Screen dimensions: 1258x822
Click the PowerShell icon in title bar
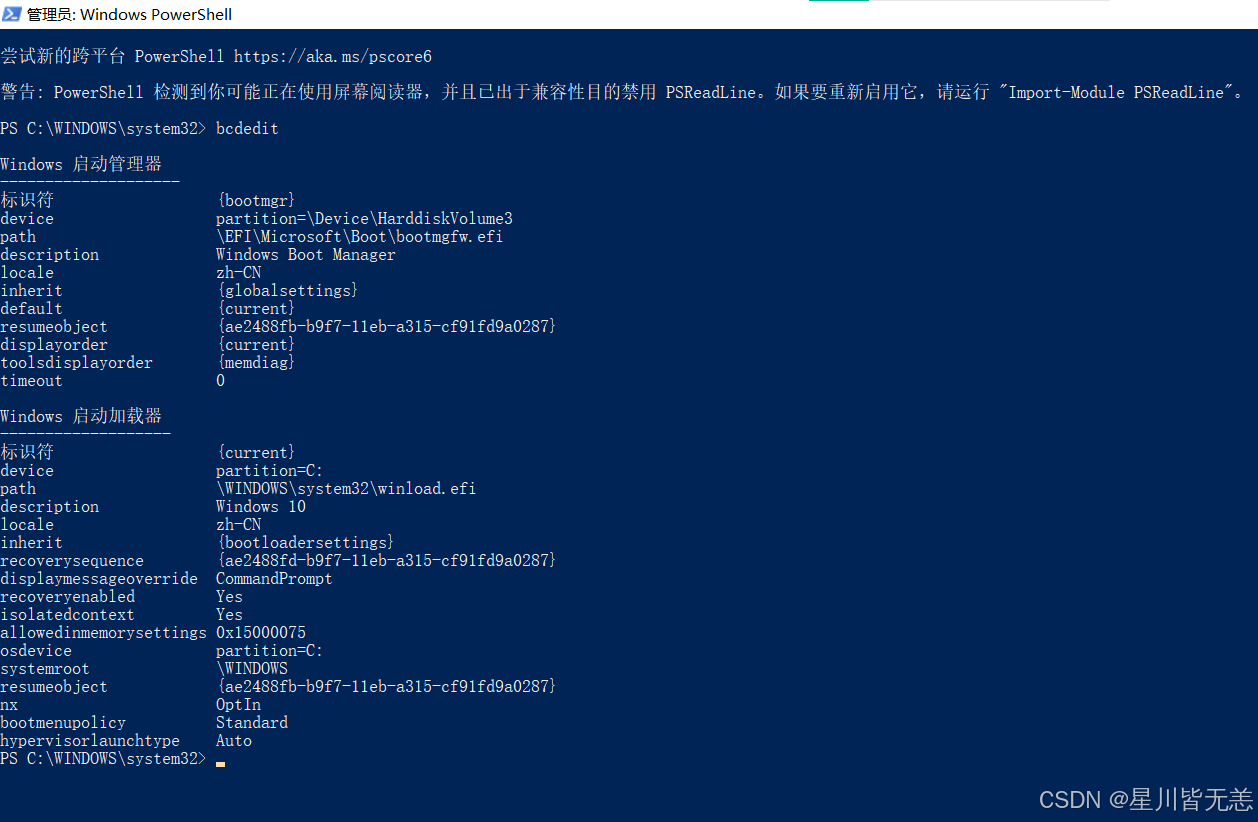click(12, 14)
